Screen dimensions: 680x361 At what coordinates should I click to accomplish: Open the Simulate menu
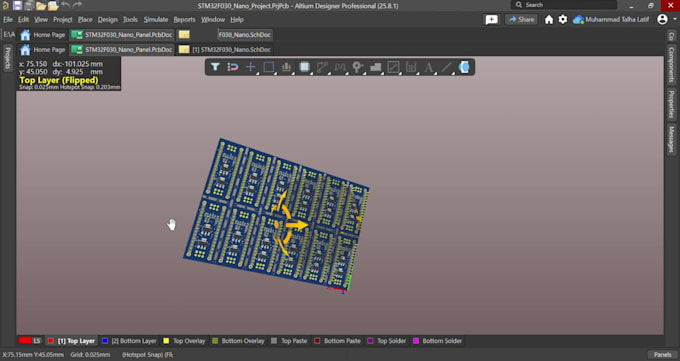click(156, 20)
